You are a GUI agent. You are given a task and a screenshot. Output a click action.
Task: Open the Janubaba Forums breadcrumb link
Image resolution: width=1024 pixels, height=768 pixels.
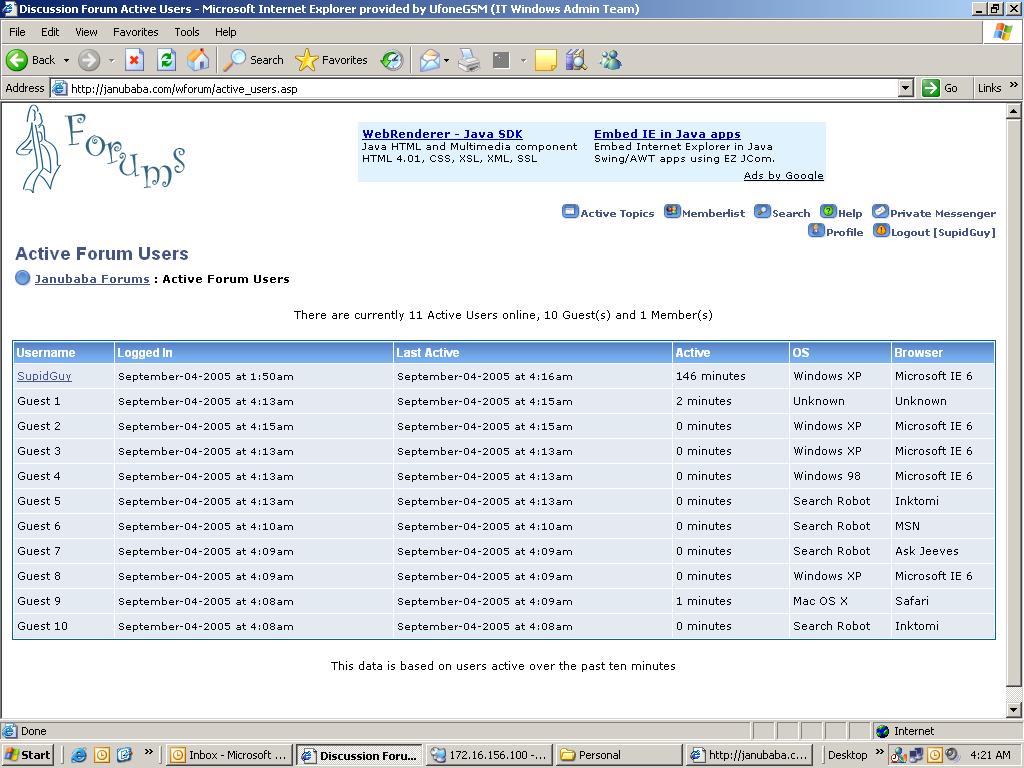pos(92,279)
